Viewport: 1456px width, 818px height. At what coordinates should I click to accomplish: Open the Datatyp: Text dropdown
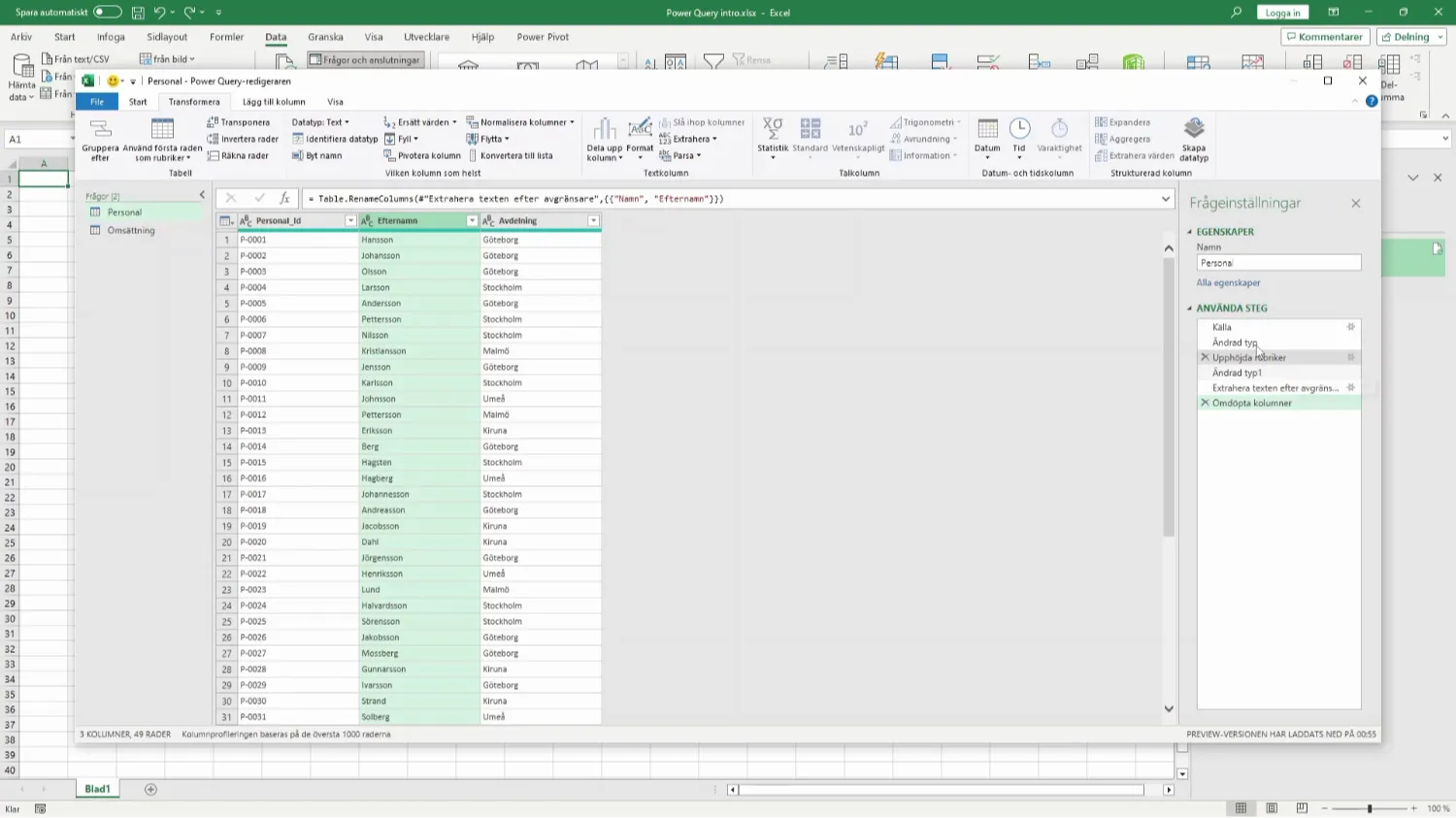[x=320, y=122]
